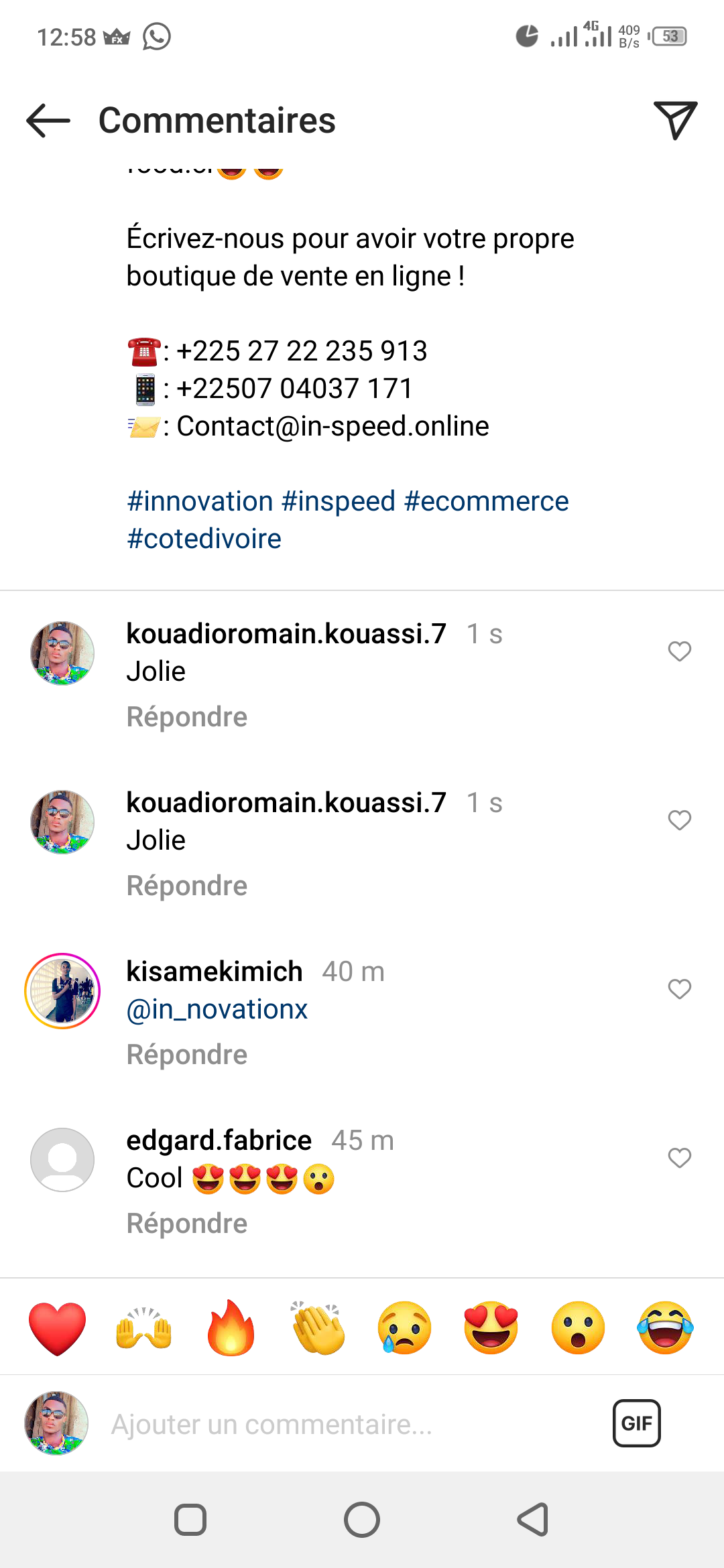Insert the heart-eyes quick emoji
This screenshot has height=1568, width=724.
tap(491, 1328)
